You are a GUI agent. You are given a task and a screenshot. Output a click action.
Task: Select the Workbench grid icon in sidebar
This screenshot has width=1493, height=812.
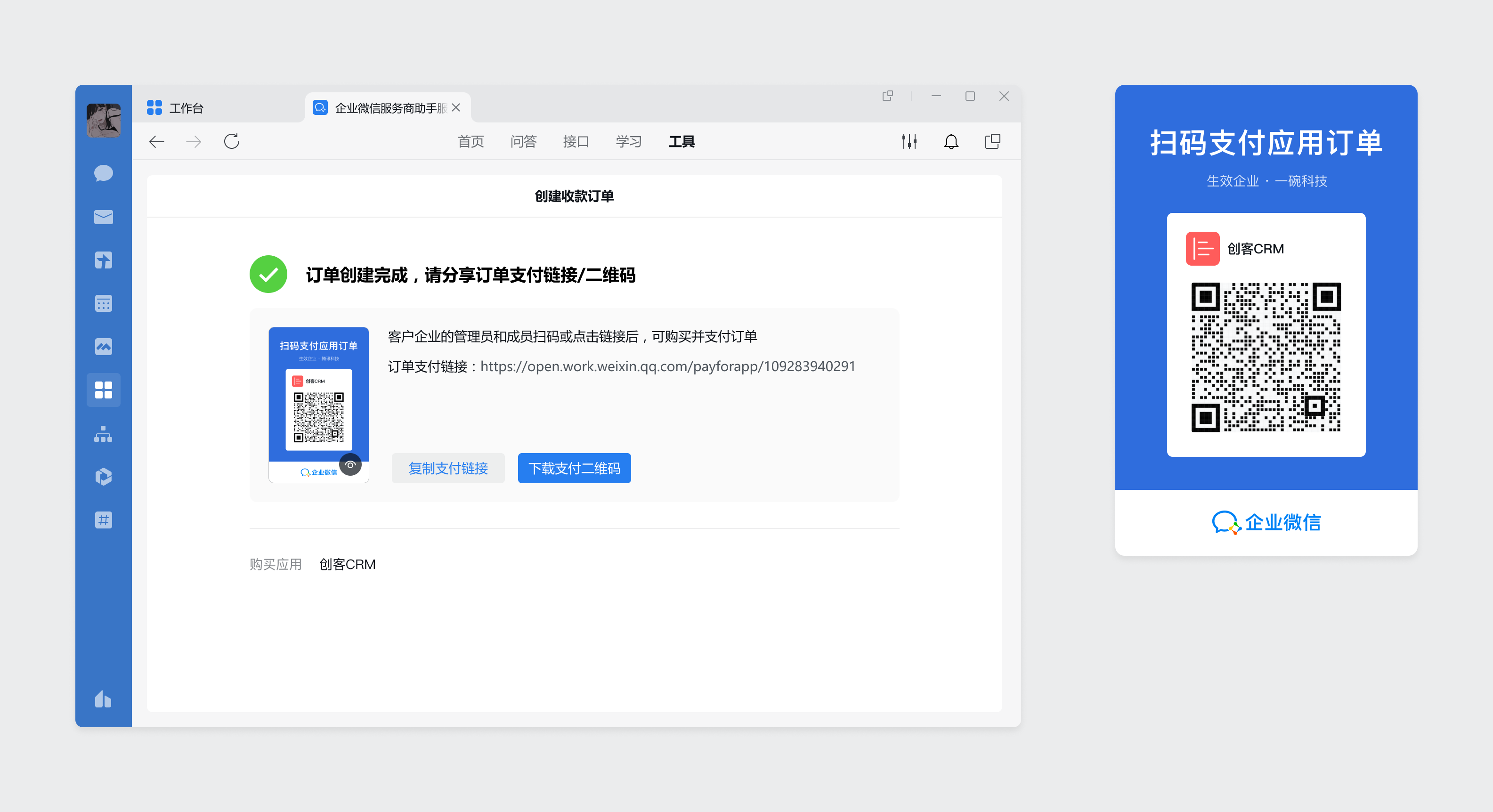click(103, 390)
